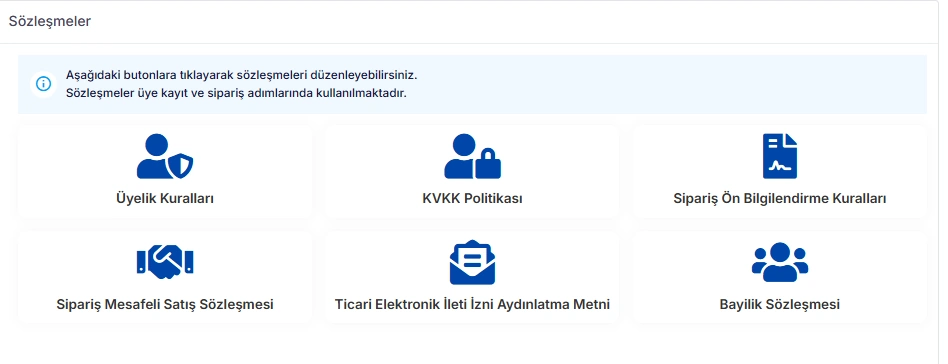The width and height of the screenshot is (948, 364).
Task: Click the Sözleşmeler panel heading
Action: click(x=50, y=22)
